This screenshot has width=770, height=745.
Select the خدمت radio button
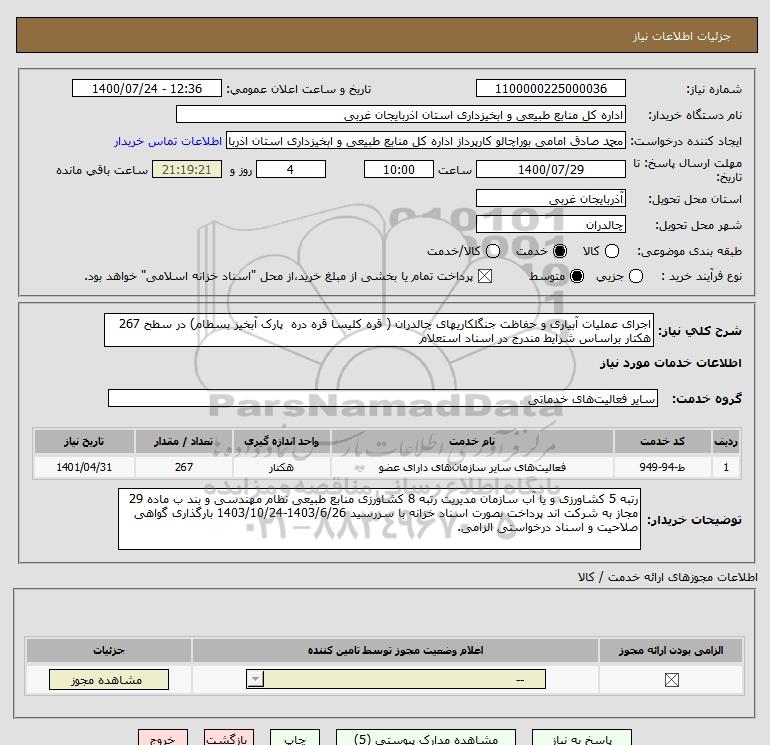(x=560, y=251)
